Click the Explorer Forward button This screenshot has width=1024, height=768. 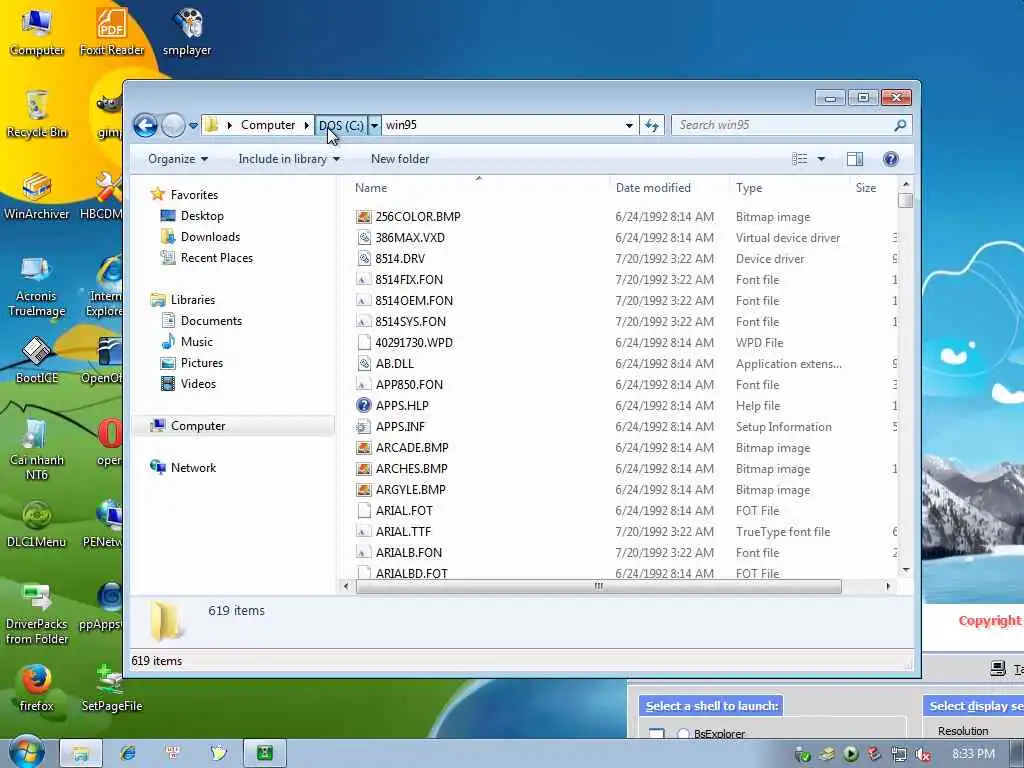click(x=173, y=125)
